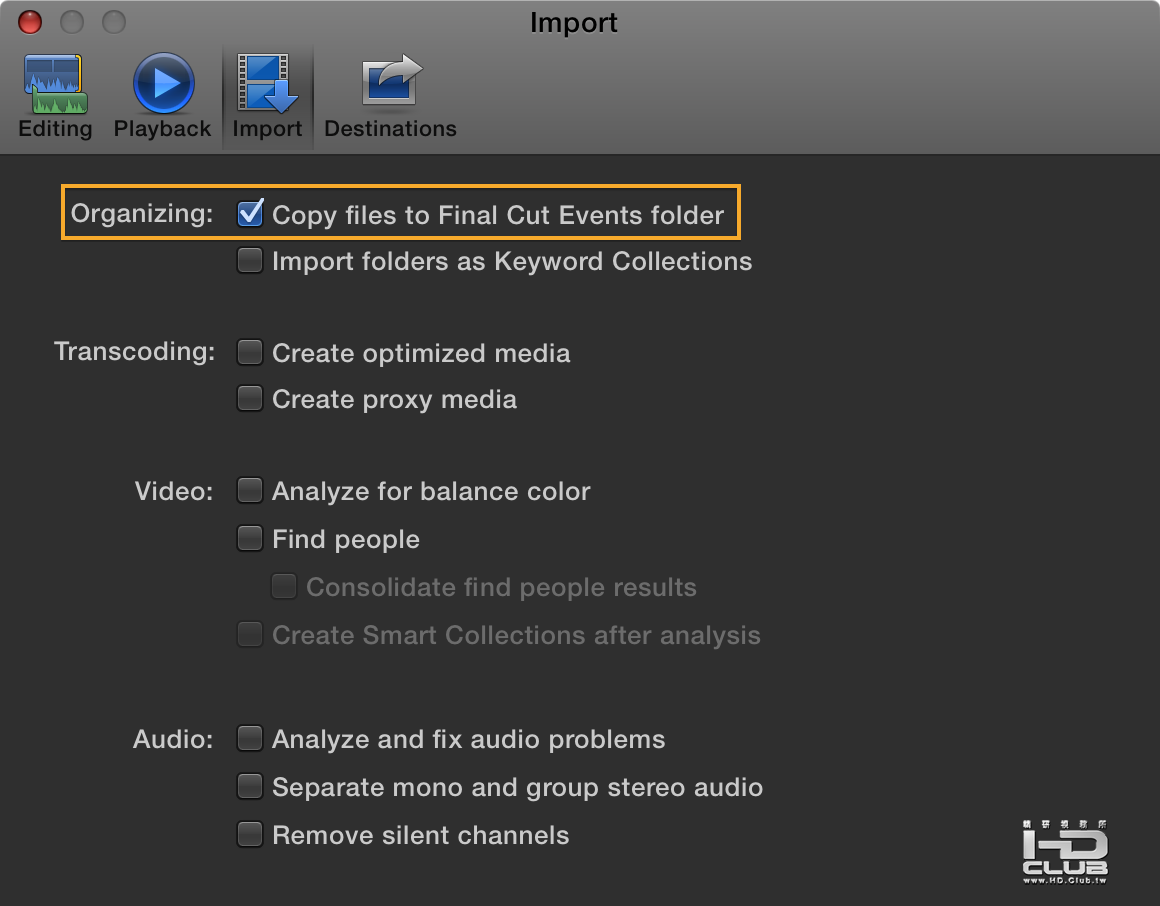Image resolution: width=1160 pixels, height=906 pixels.
Task: Click the "Video:" section label
Action: (x=174, y=491)
